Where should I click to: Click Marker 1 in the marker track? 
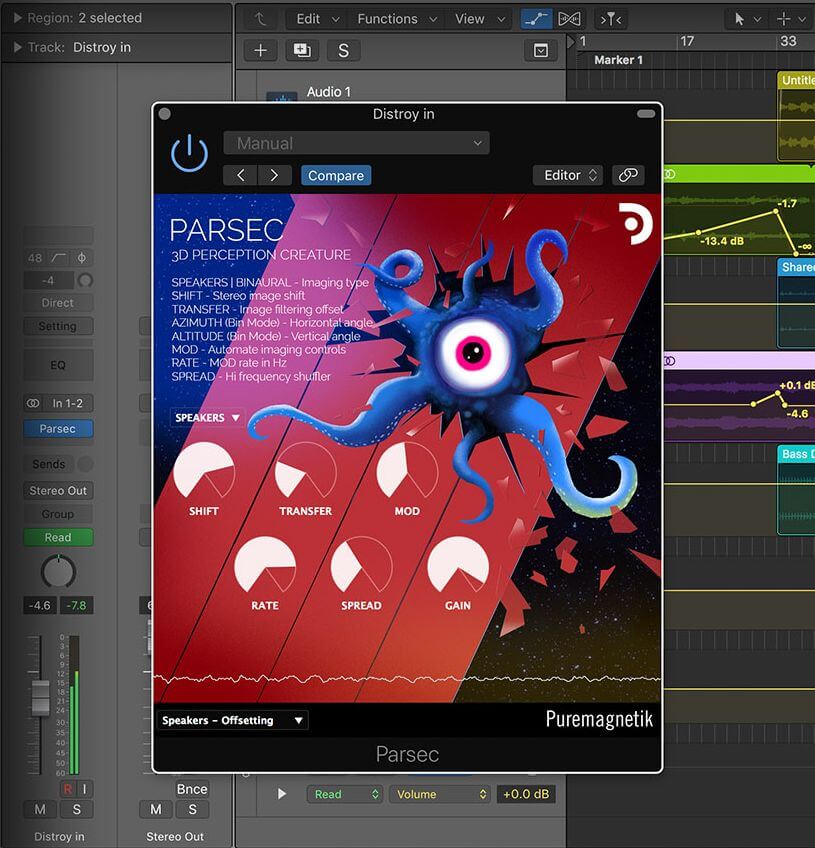point(618,60)
